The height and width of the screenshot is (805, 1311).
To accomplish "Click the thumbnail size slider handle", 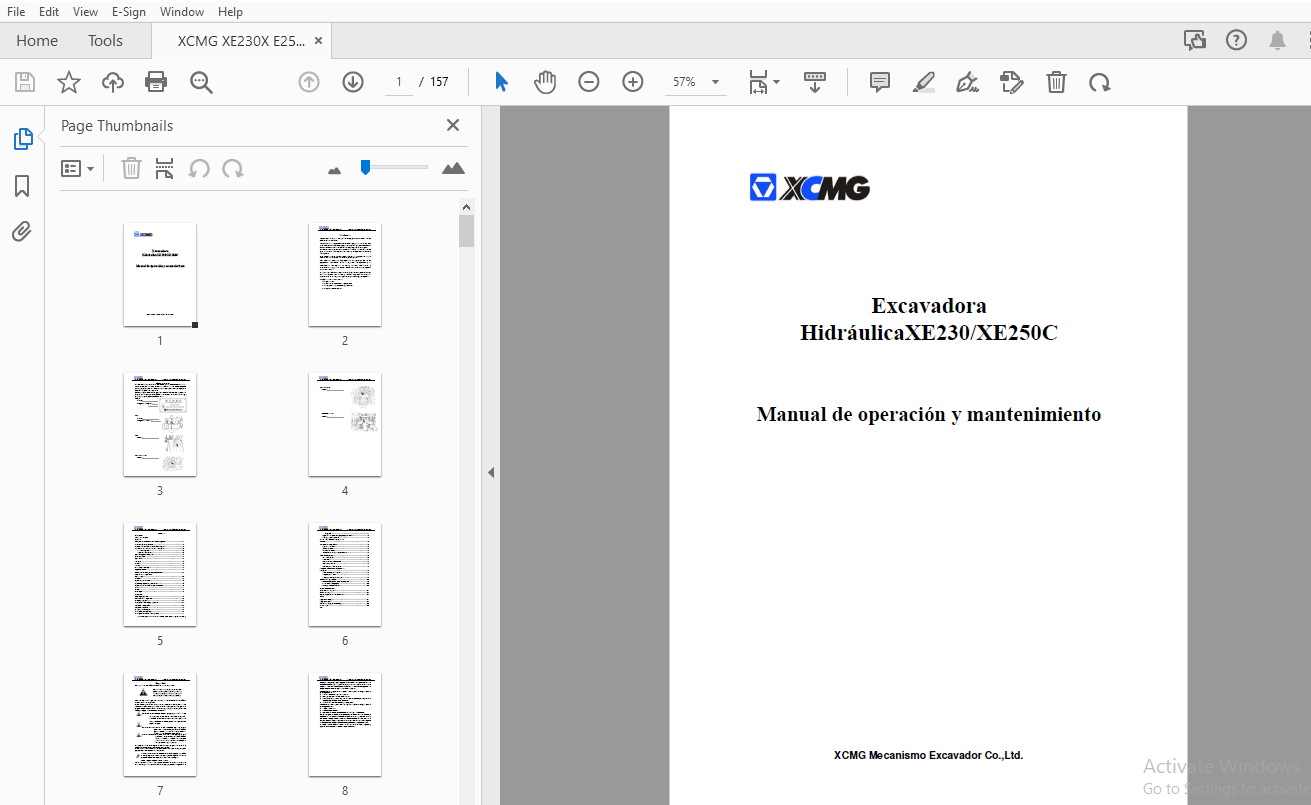I will tap(366, 167).
